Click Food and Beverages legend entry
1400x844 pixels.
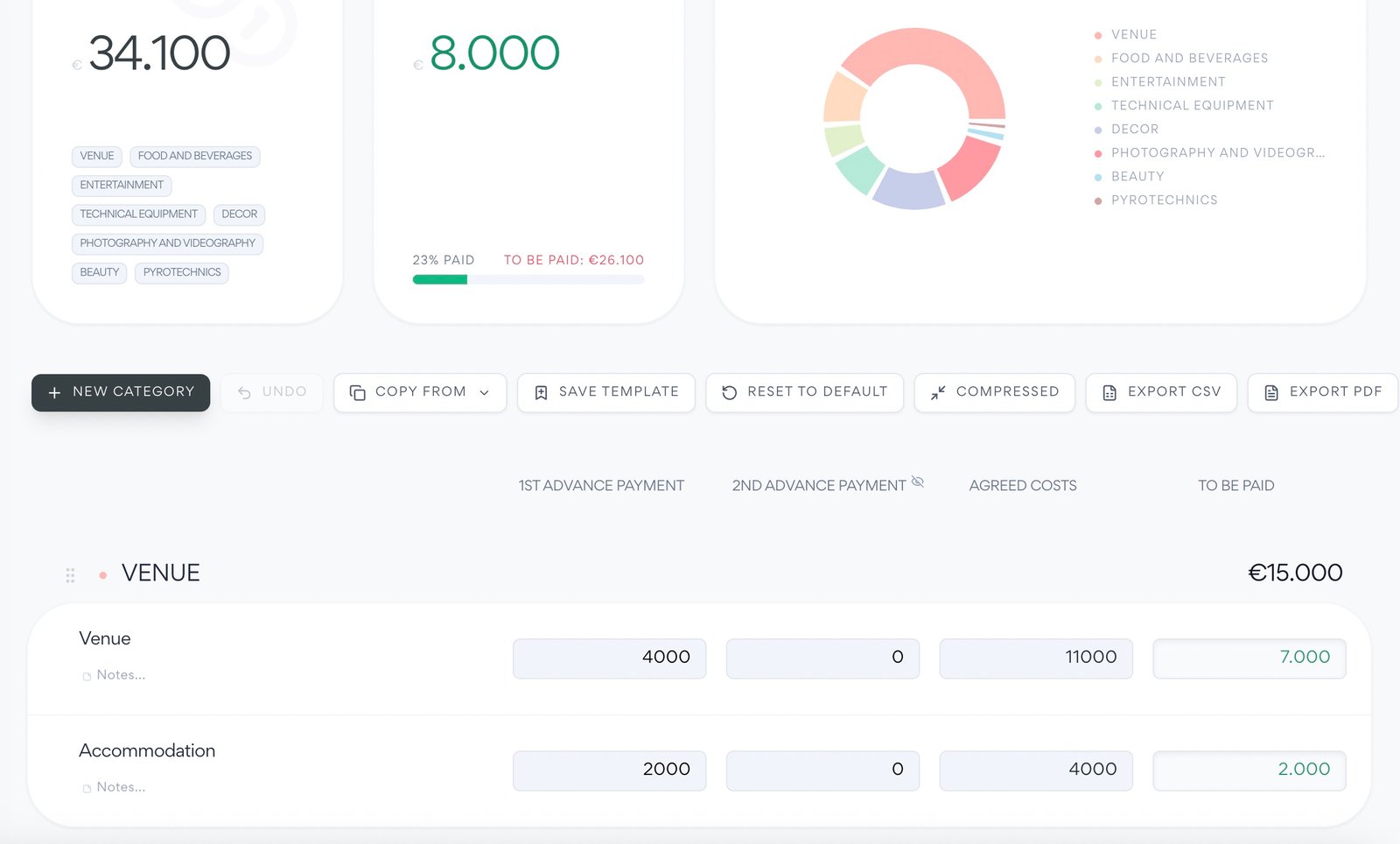tap(1181, 58)
